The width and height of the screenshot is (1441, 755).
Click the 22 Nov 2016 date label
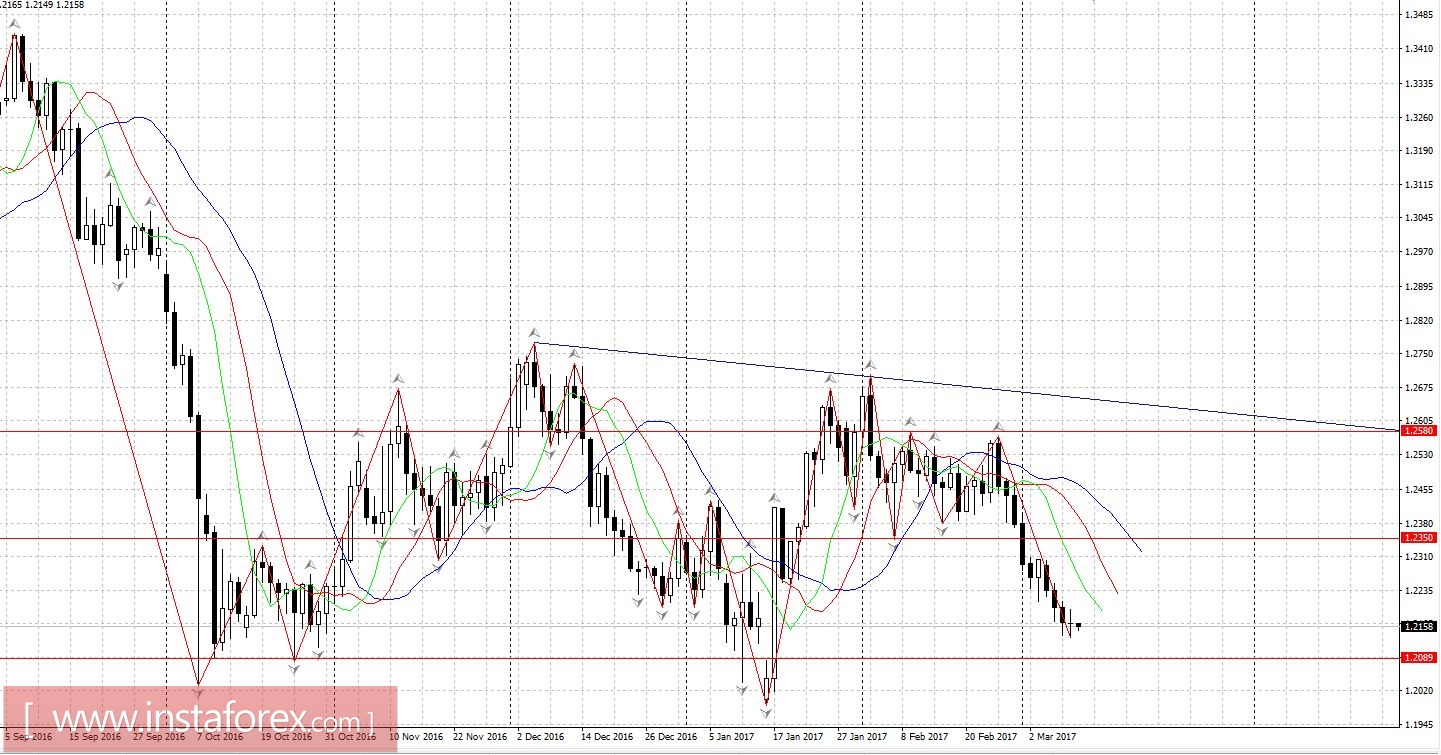pos(479,737)
